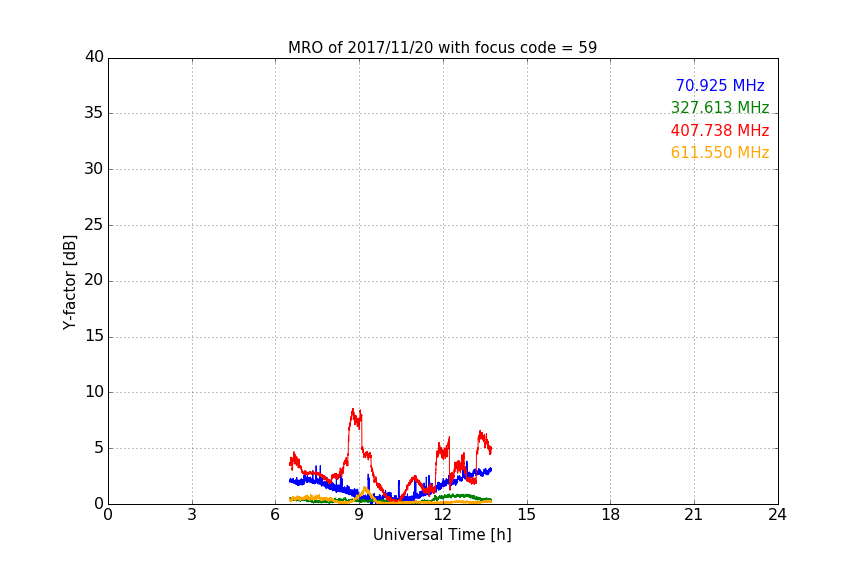Select the green 327.613 MHz legend label
Image resolution: width=864 pixels, height=576 pixels.
click(x=720, y=107)
